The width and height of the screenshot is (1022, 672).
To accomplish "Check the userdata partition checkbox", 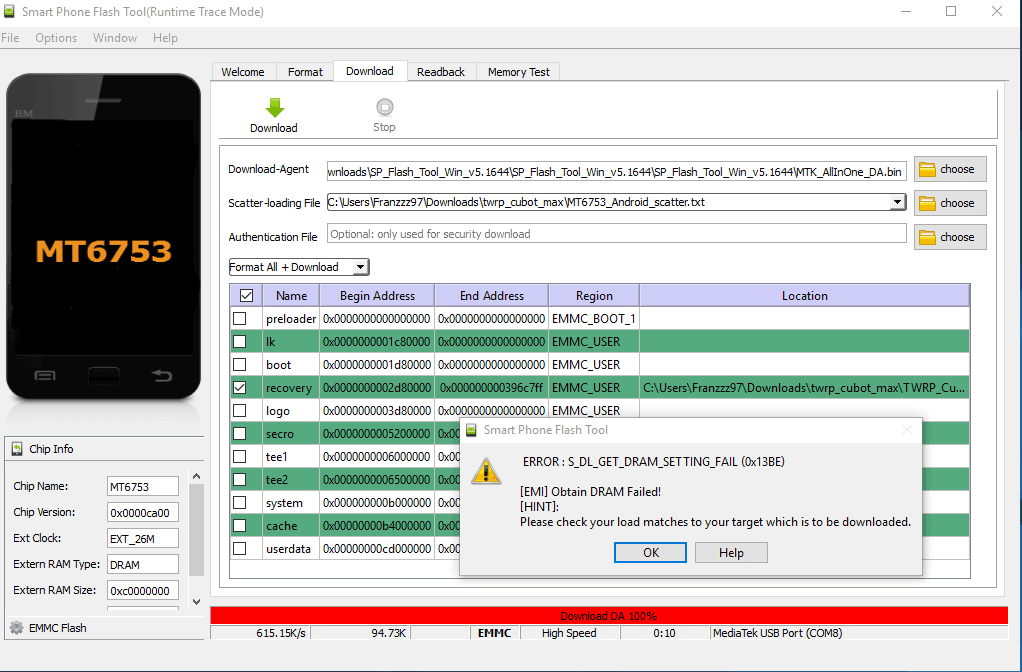I will pos(240,549).
